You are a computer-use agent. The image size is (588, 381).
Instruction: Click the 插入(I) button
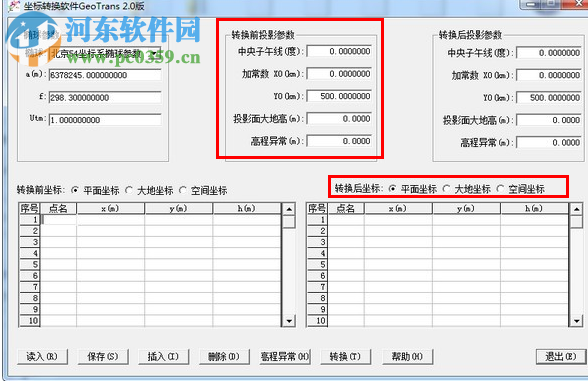pos(163,357)
